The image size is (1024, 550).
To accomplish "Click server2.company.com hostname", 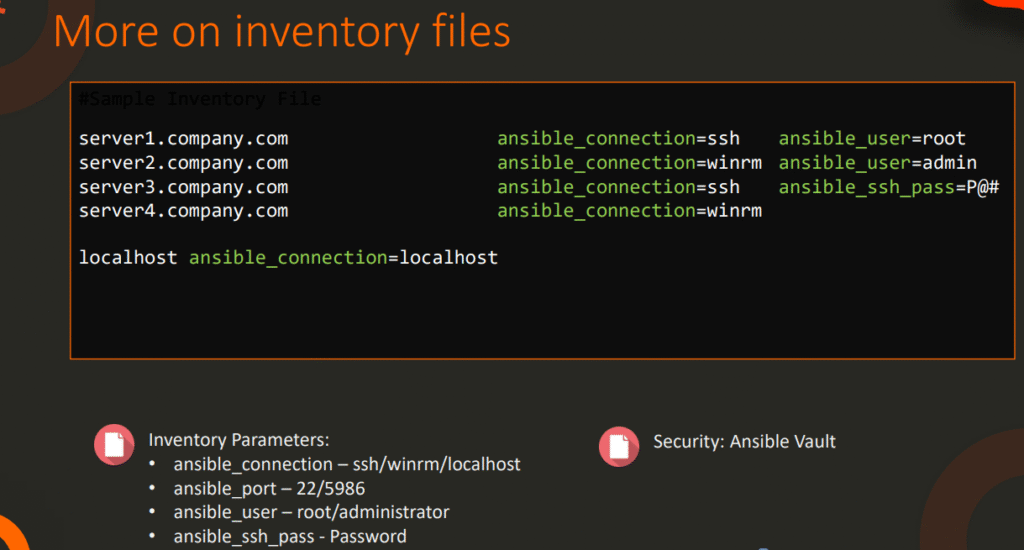I will [x=184, y=163].
